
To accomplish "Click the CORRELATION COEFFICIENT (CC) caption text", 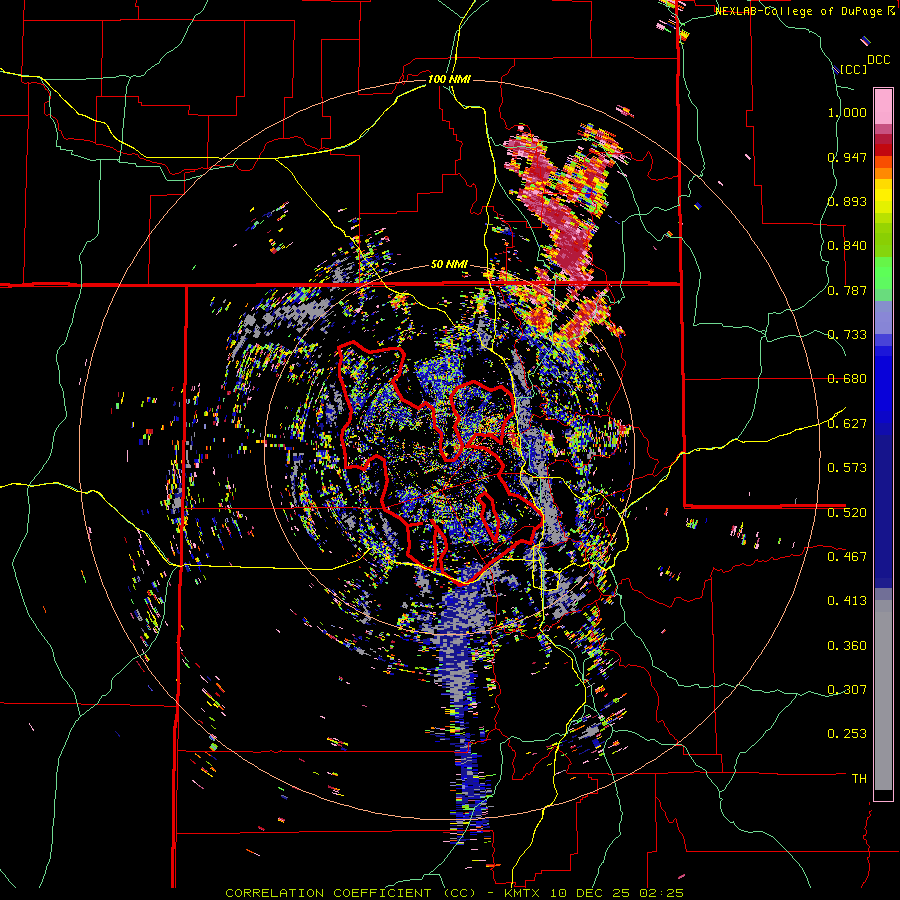I will click(x=351, y=893).
